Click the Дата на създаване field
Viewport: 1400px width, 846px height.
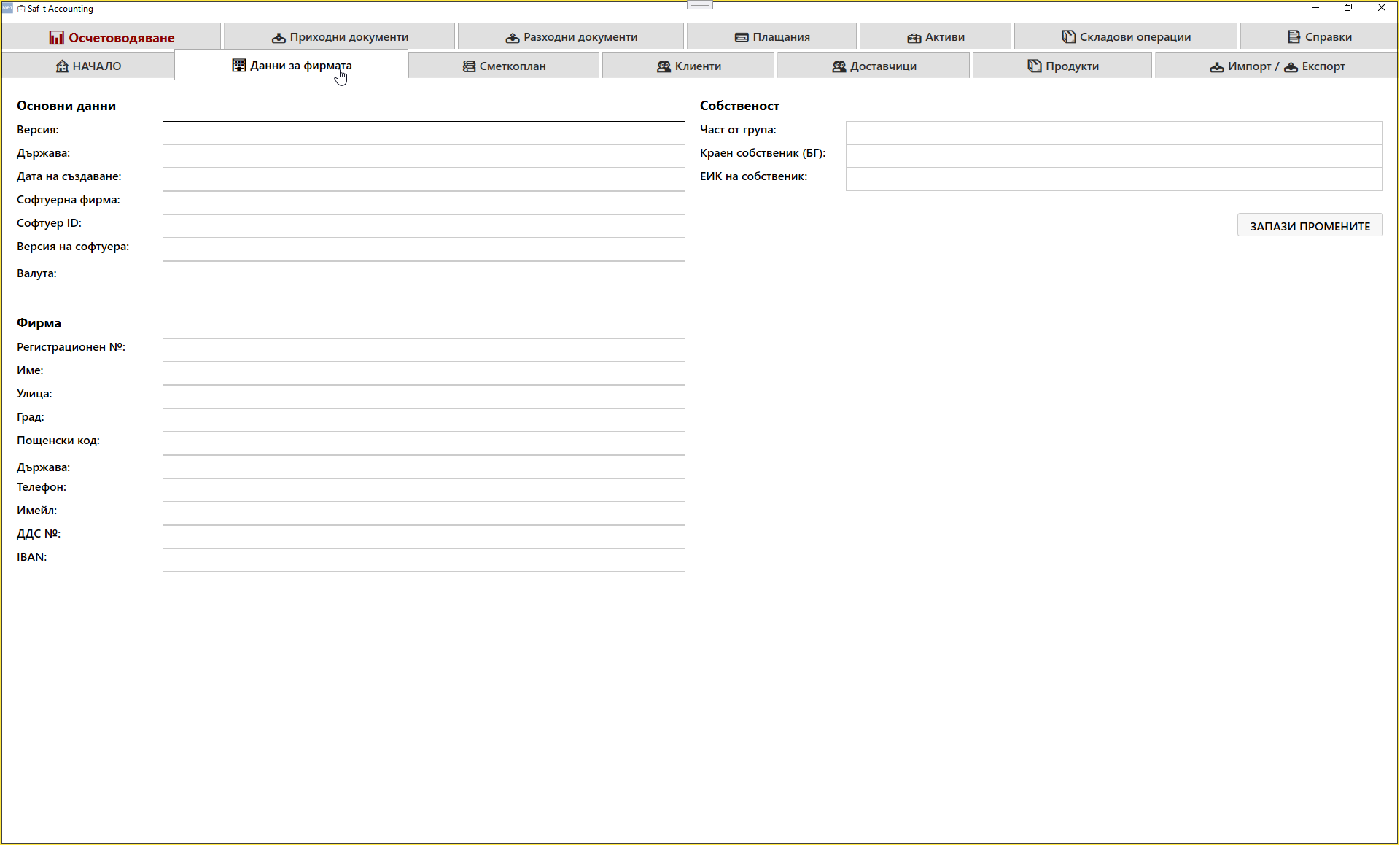pos(424,179)
